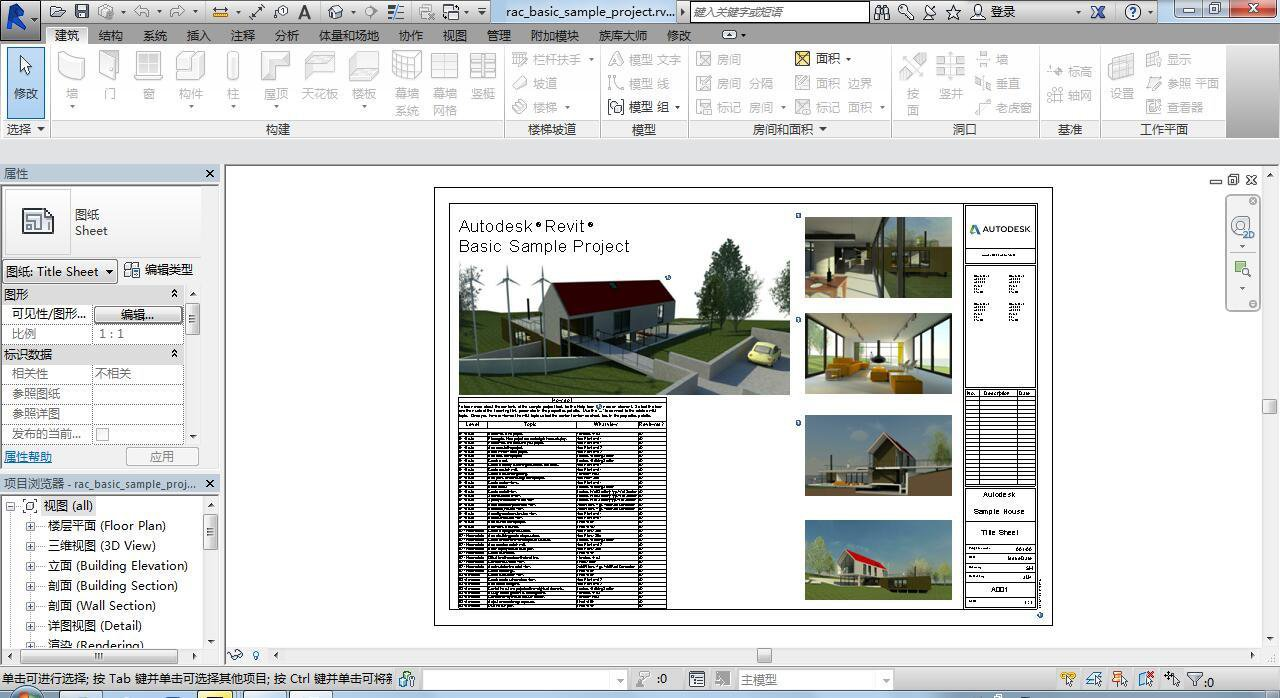Screen dimensions: 1280x698
Task: Click the drawing area vertical scrollbar thumb
Action: click(x=1270, y=406)
